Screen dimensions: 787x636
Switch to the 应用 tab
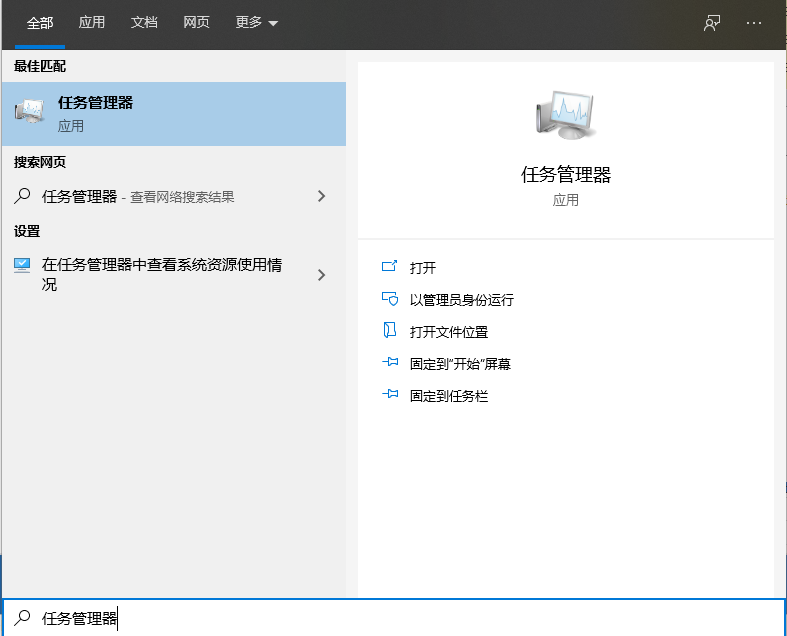tap(92, 23)
